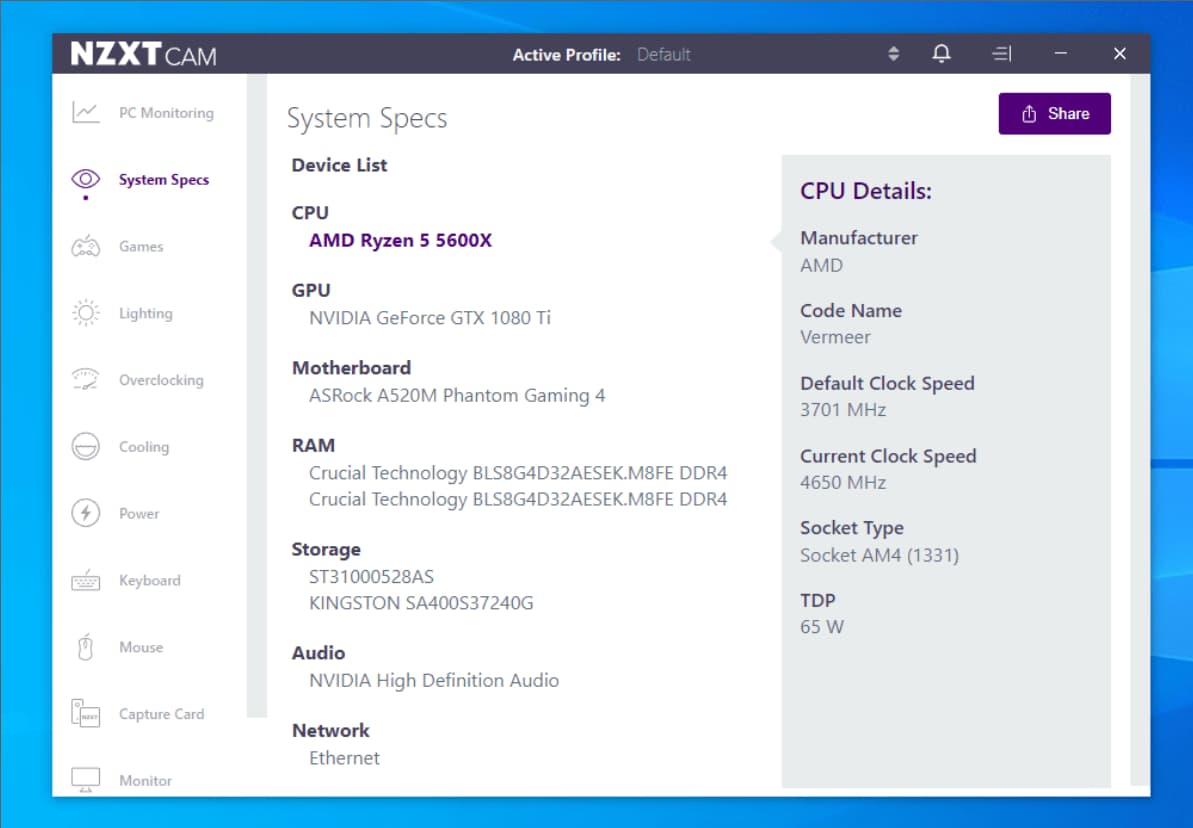The height and width of the screenshot is (828, 1193).
Task: Select the Default profile field
Action: (663, 55)
